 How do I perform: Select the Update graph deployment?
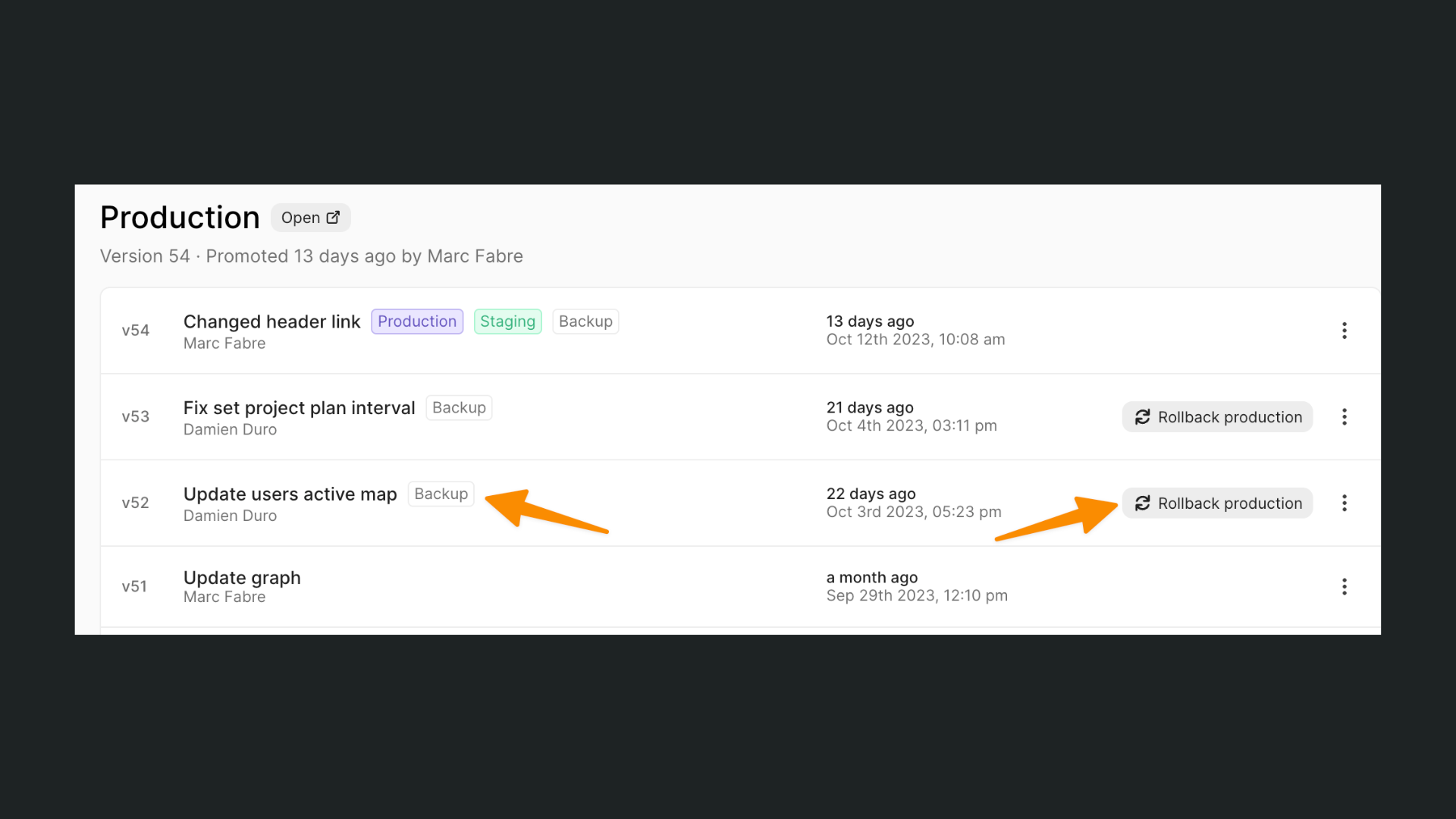pyautogui.click(x=242, y=578)
